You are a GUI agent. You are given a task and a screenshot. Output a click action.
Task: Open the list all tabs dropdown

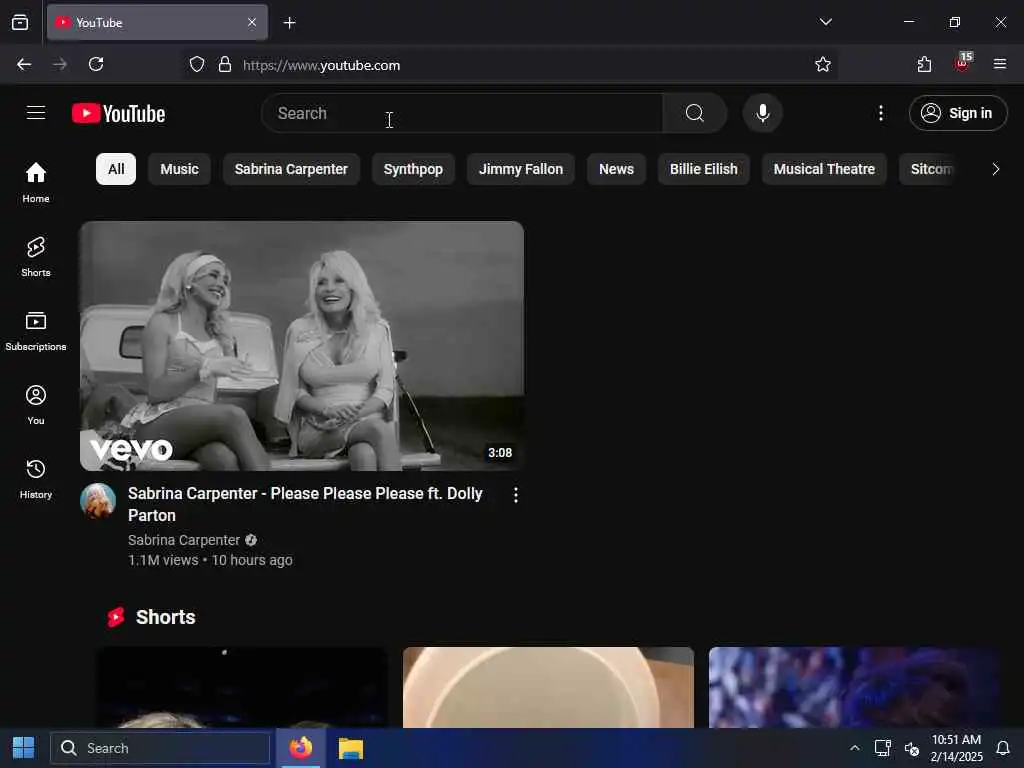tap(825, 22)
